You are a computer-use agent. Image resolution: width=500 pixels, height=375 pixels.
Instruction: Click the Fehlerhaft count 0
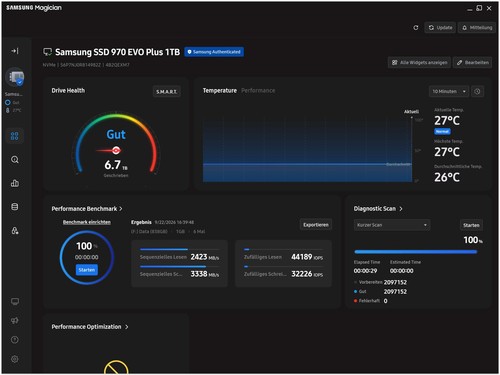[385, 301]
